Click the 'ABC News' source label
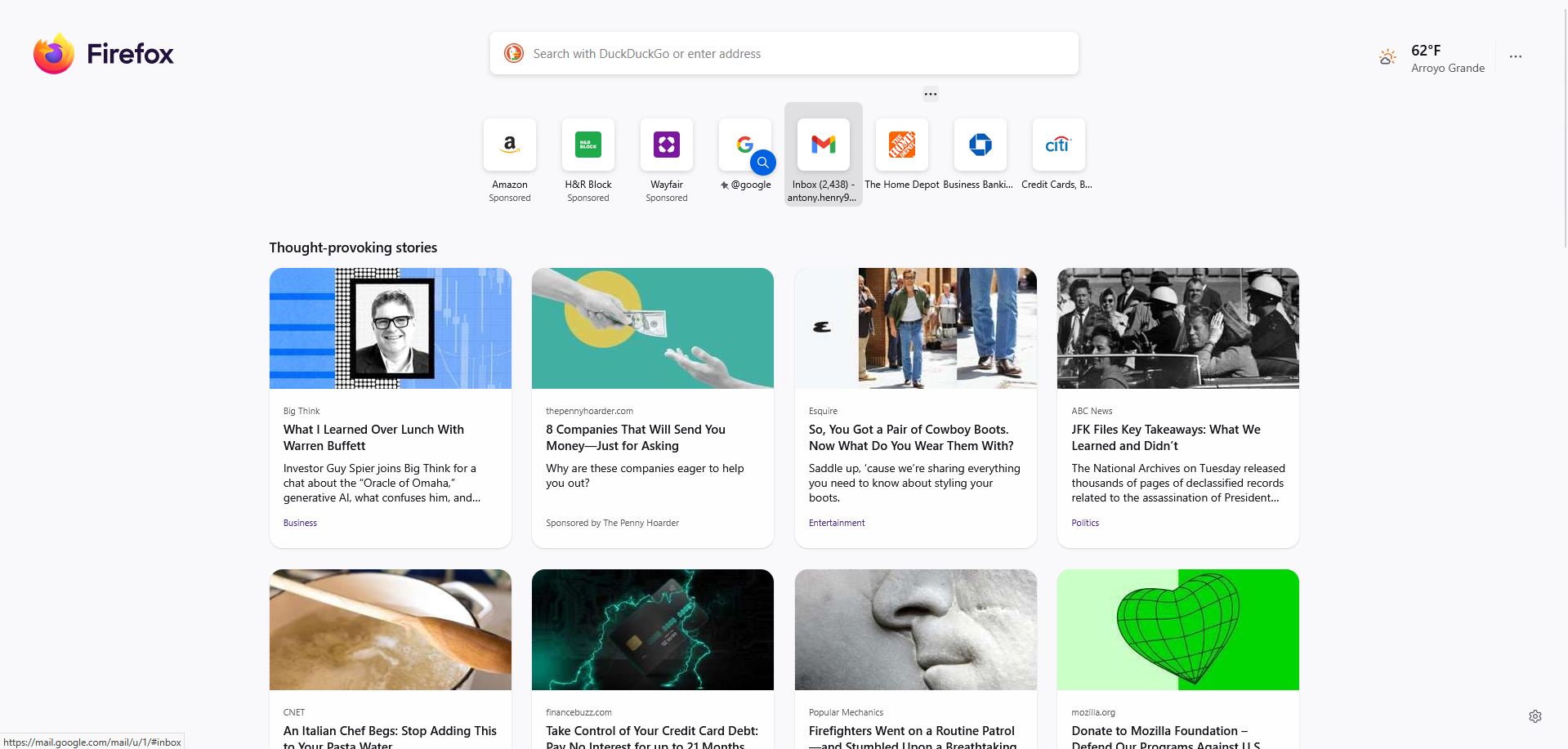This screenshot has height=749, width=1568. 1092,411
